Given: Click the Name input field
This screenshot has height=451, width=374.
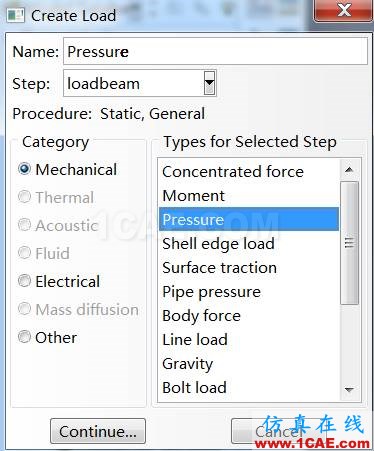Looking at the screenshot, I should pos(215,51).
